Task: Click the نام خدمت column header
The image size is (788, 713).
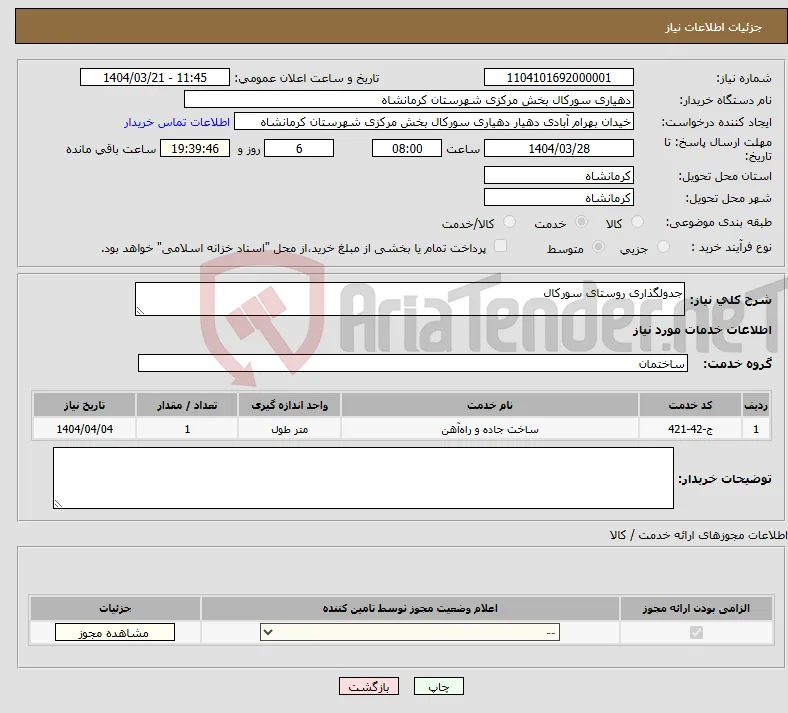Action: click(489, 405)
